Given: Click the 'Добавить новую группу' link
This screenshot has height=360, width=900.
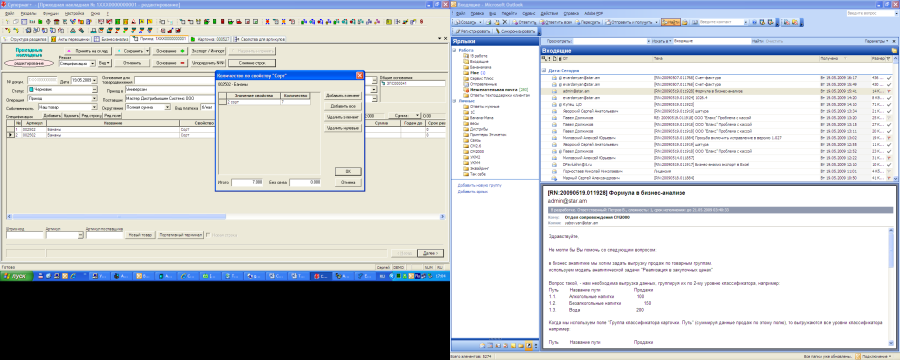Looking at the screenshot, I should tap(478, 185).
